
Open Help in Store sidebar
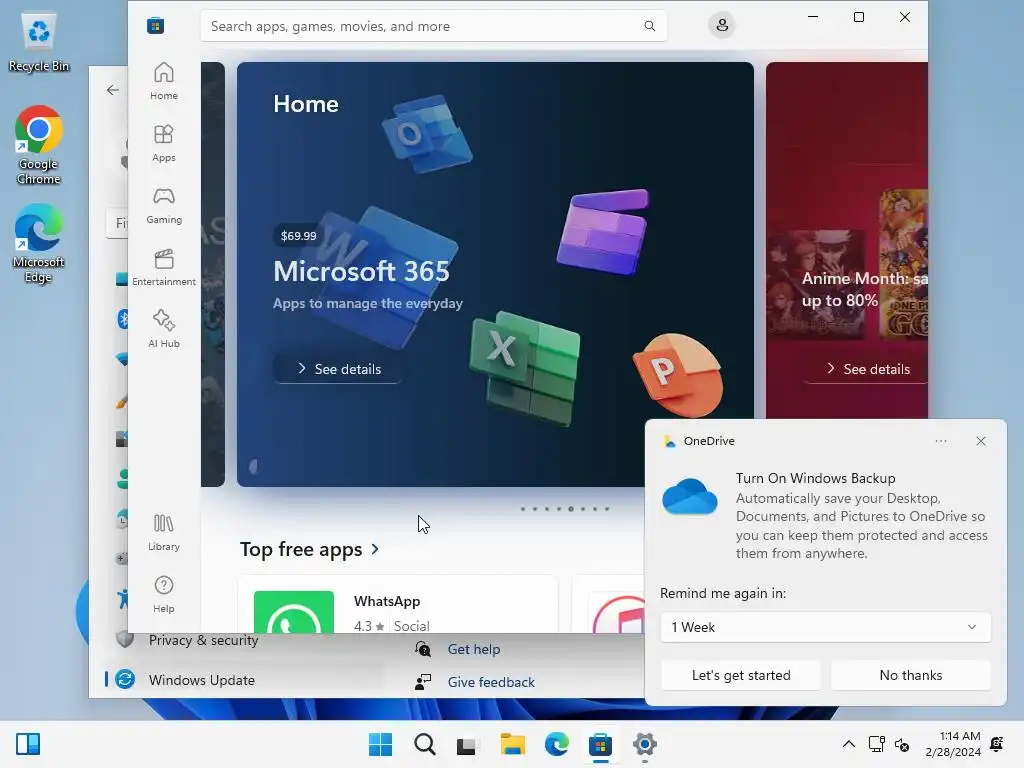tap(163, 594)
